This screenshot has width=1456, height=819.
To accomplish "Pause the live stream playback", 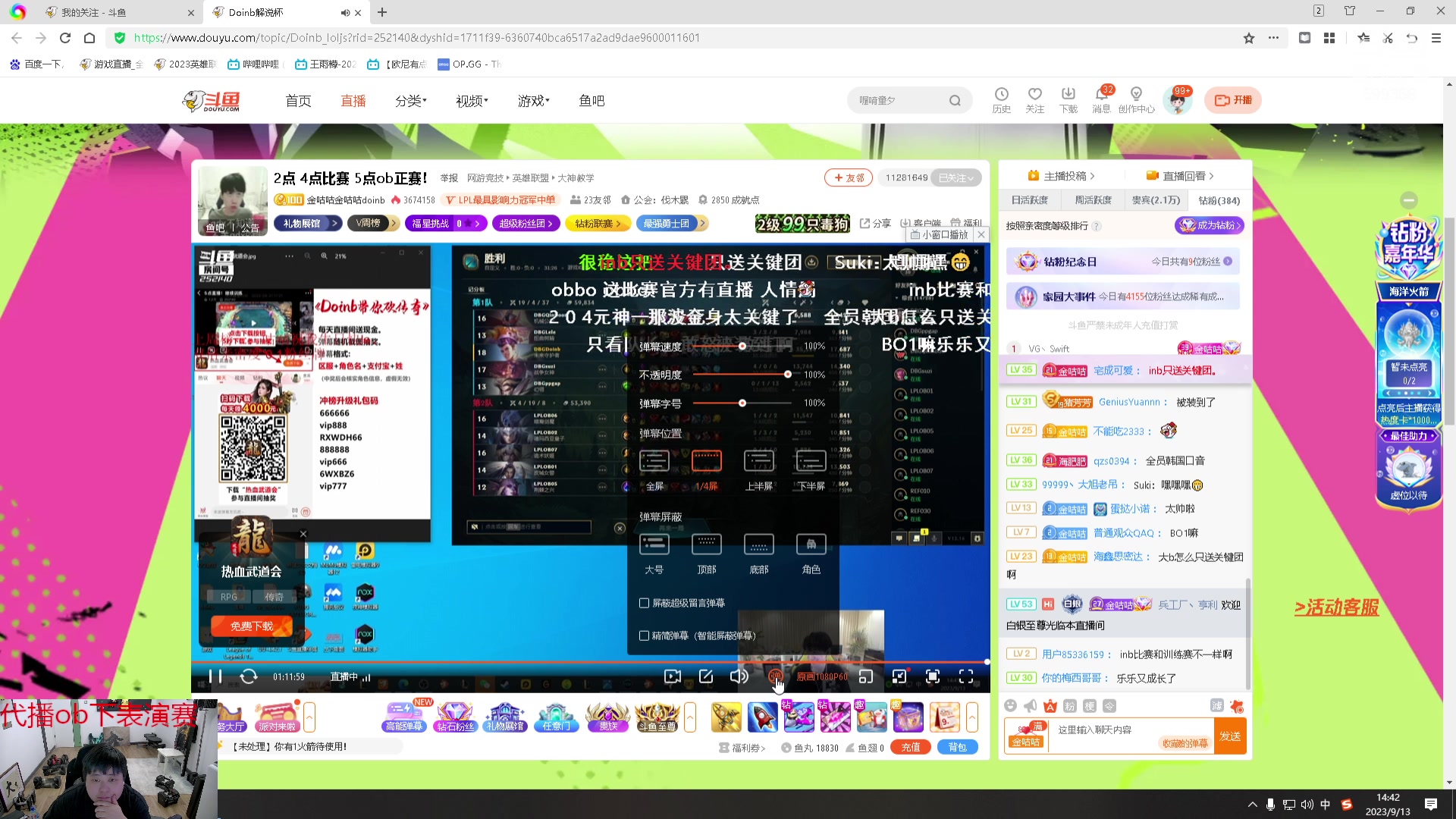I will tap(215, 676).
